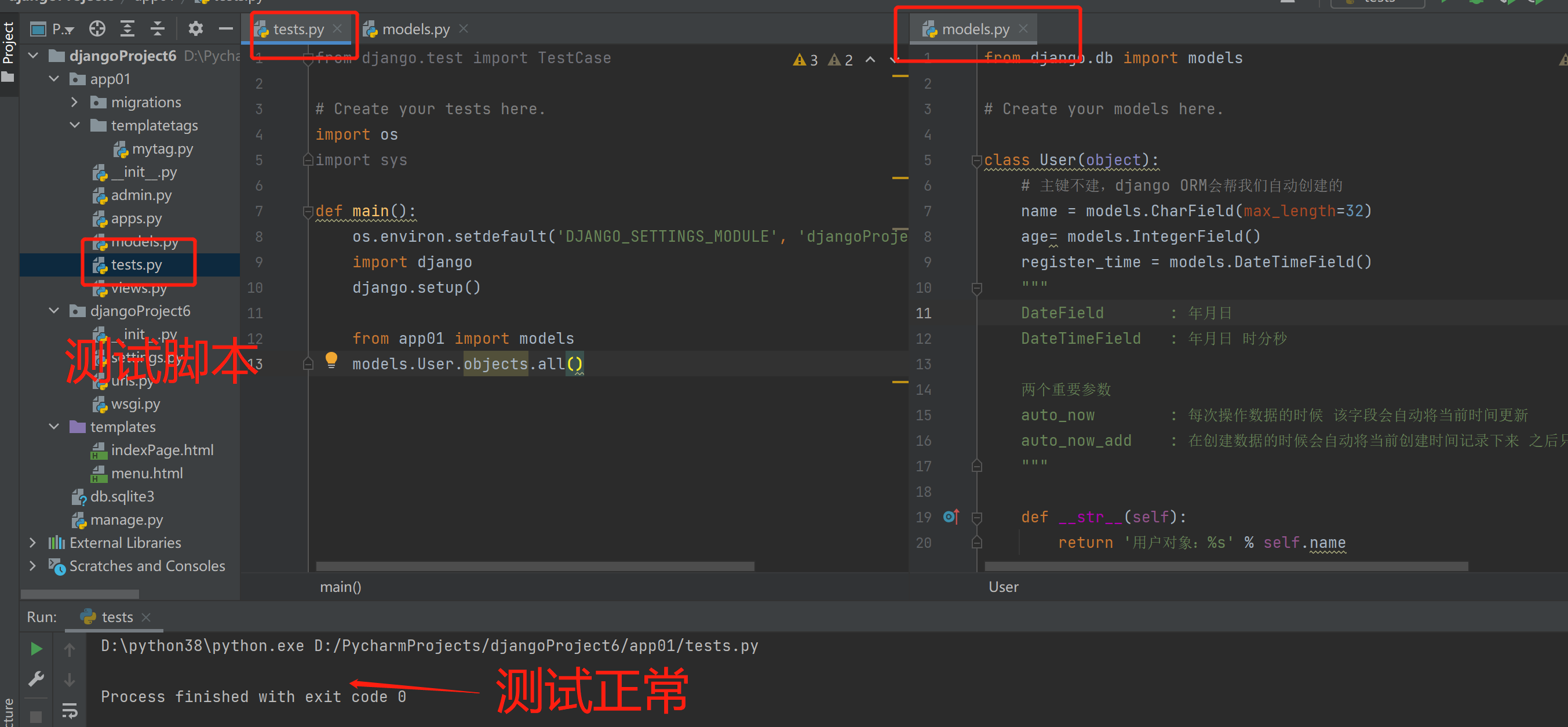
Task: Click the warnings count indicator showing 3
Action: click(806, 60)
